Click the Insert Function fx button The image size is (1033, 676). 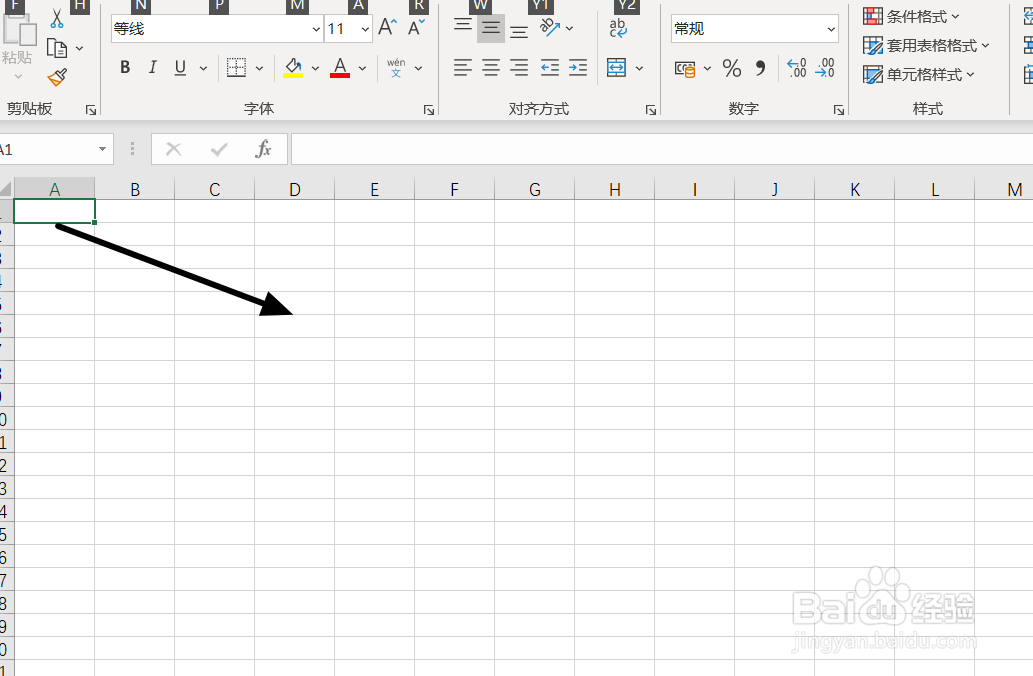tap(263, 150)
